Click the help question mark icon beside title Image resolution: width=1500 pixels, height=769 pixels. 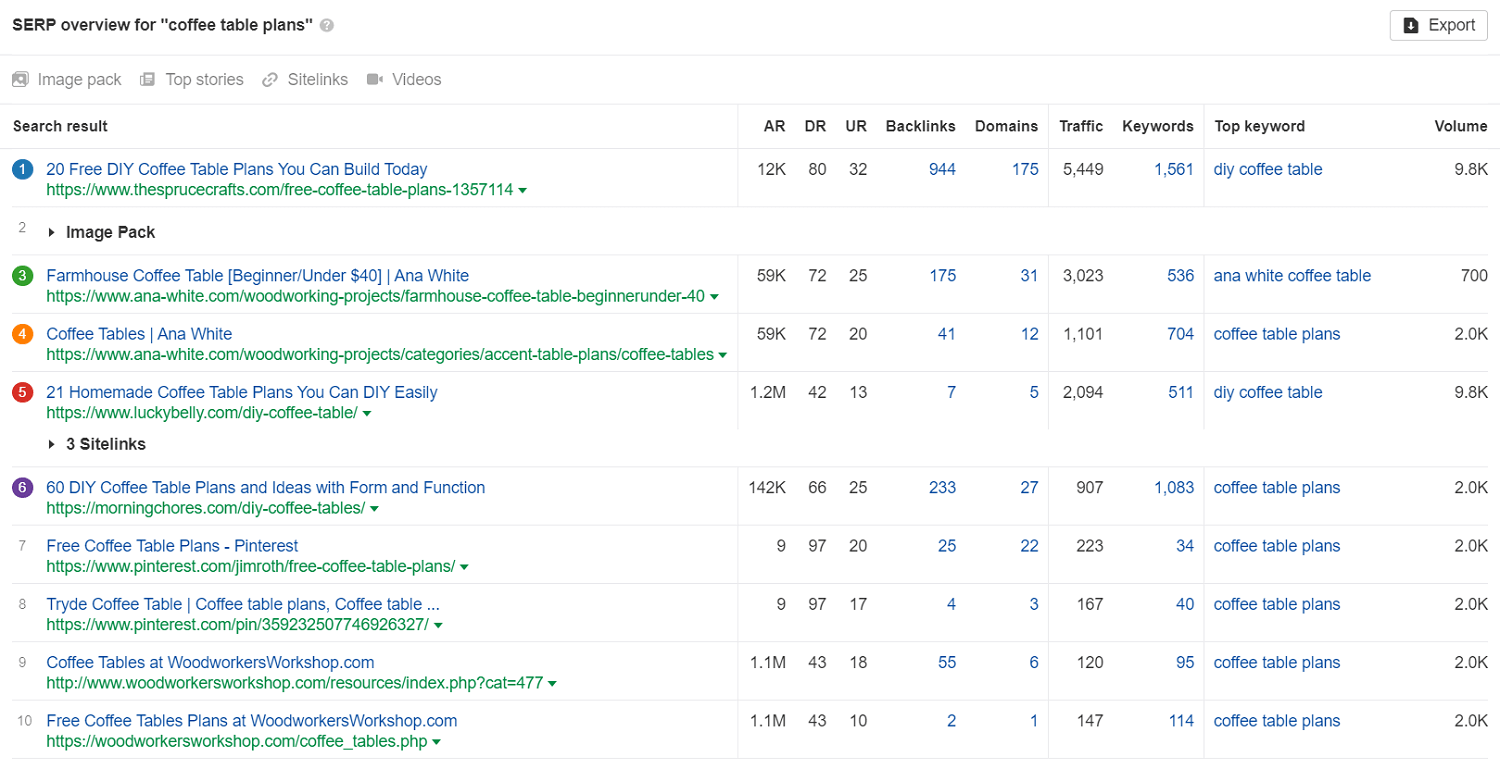327,25
